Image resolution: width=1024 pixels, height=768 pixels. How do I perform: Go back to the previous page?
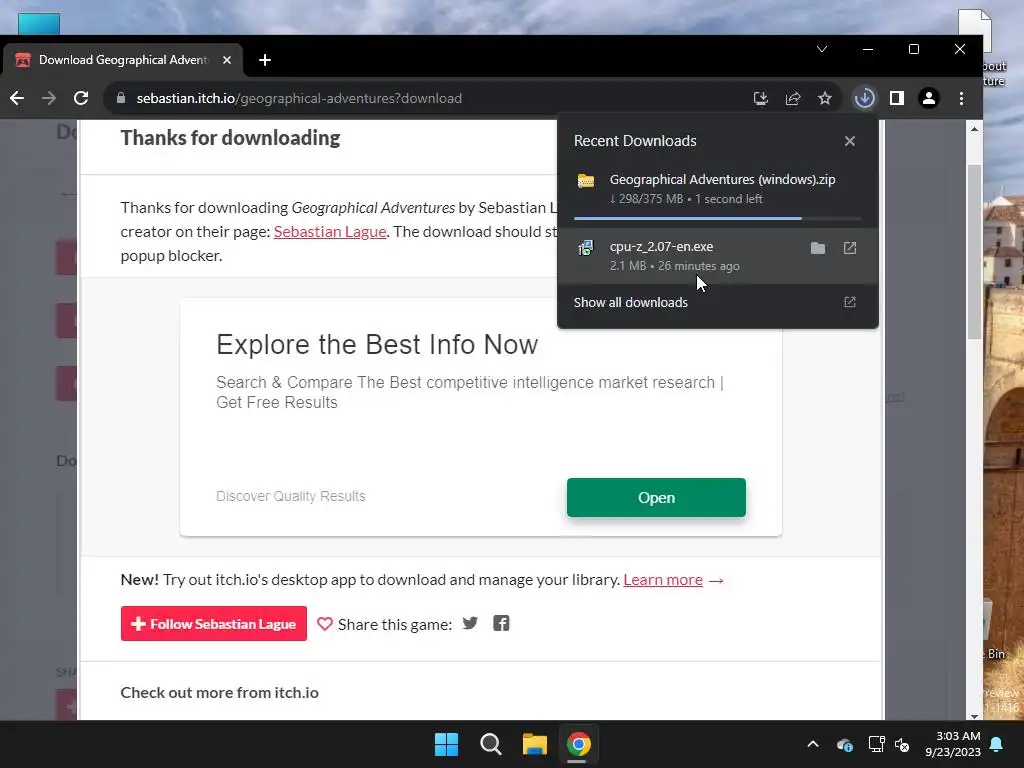coord(17,99)
